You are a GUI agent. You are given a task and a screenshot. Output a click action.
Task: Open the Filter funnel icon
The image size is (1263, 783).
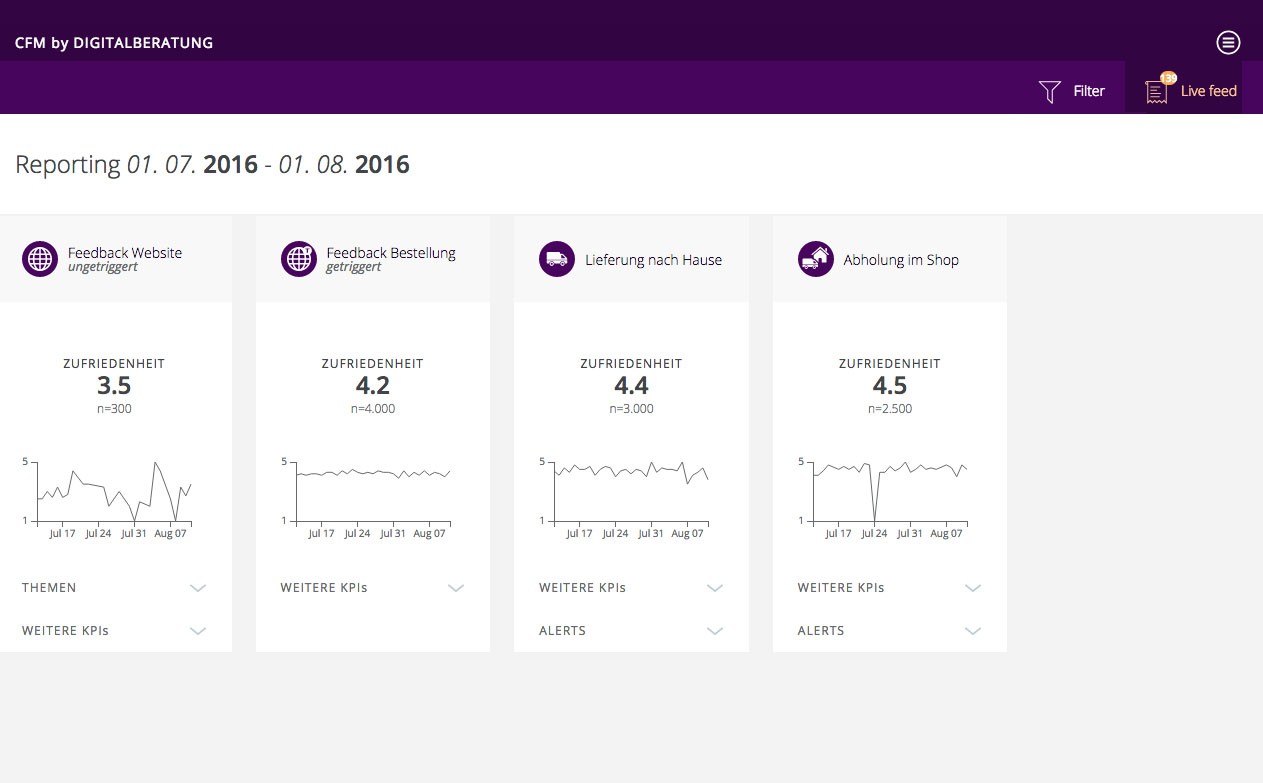pos(1048,90)
